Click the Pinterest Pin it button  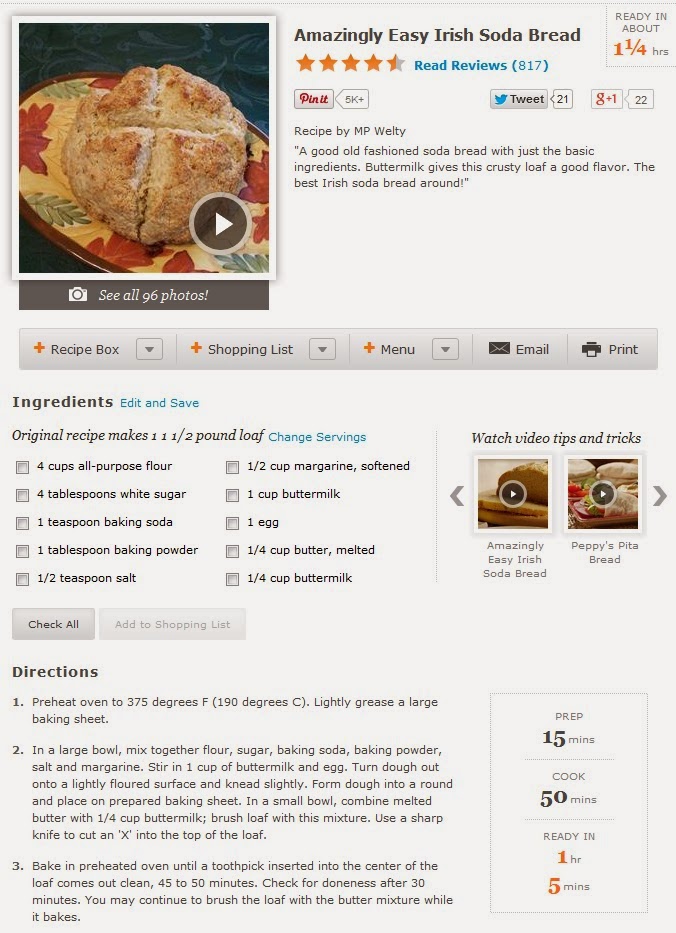coord(314,99)
